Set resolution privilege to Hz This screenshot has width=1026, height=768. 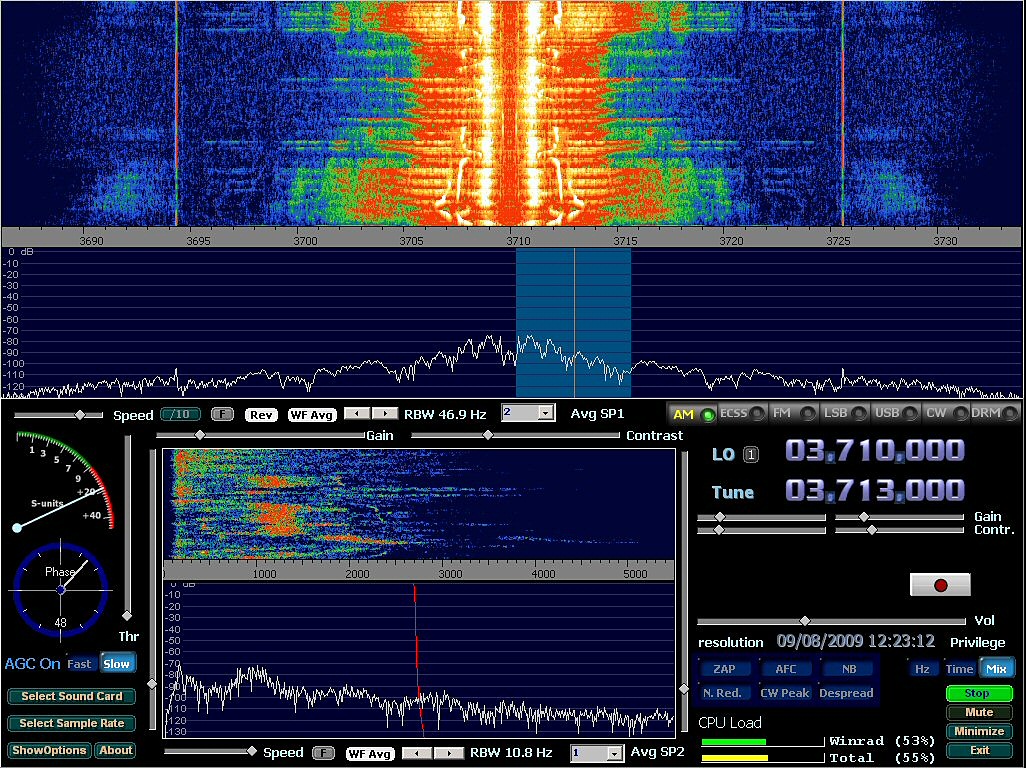[922, 669]
